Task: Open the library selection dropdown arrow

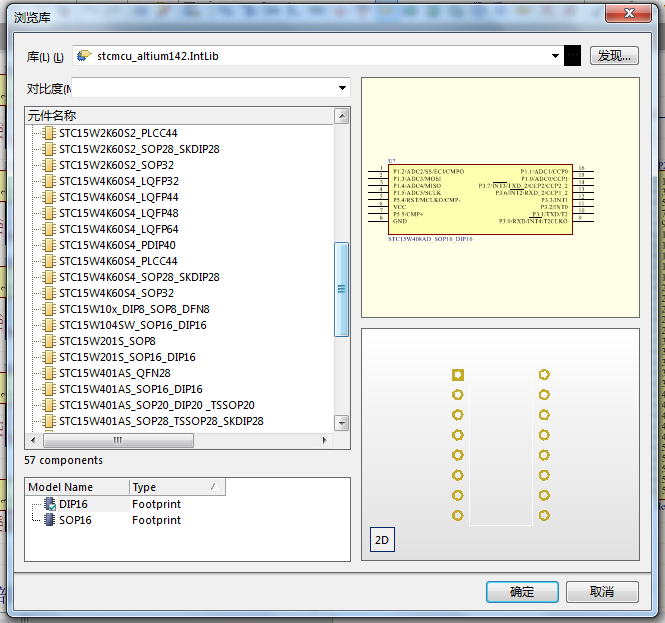Action: [555, 56]
